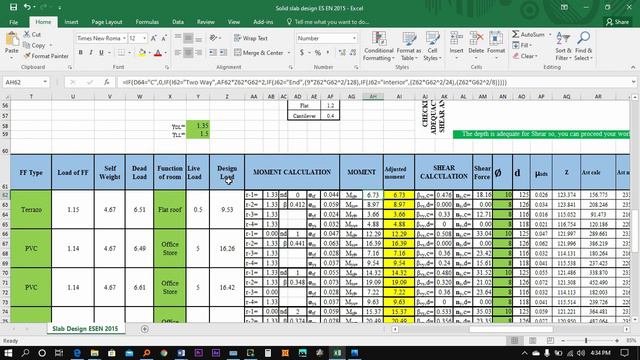Apply percent style formatting
Screen dimensions: 640x360
pyautogui.click(x=318, y=53)
